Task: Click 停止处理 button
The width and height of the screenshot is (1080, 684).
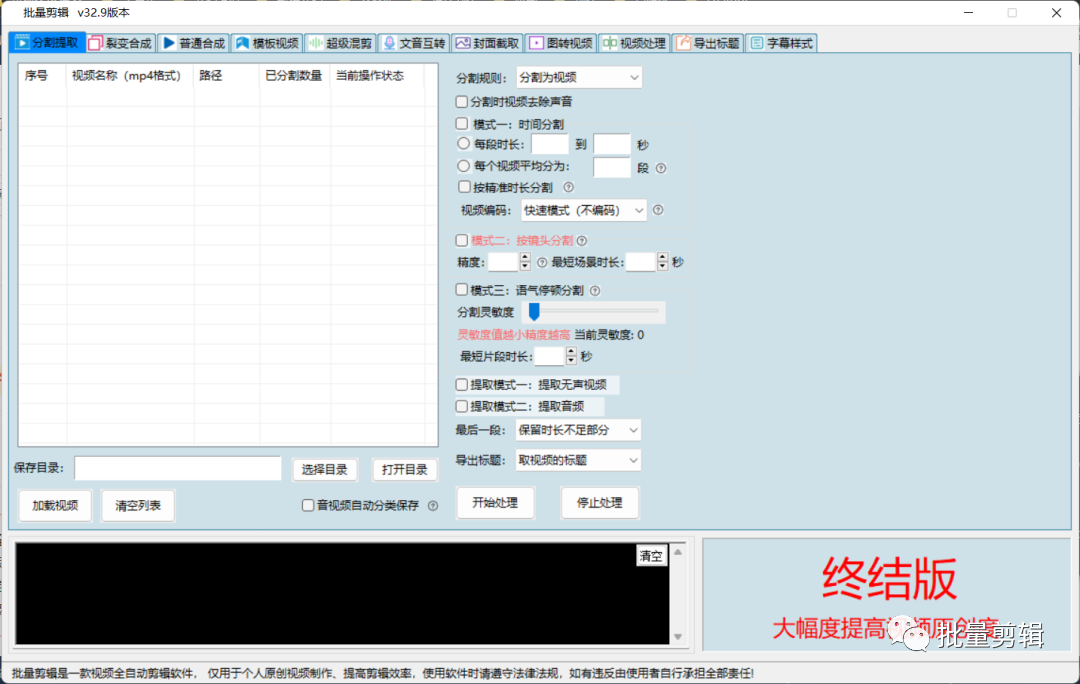Action: [600, 503]
